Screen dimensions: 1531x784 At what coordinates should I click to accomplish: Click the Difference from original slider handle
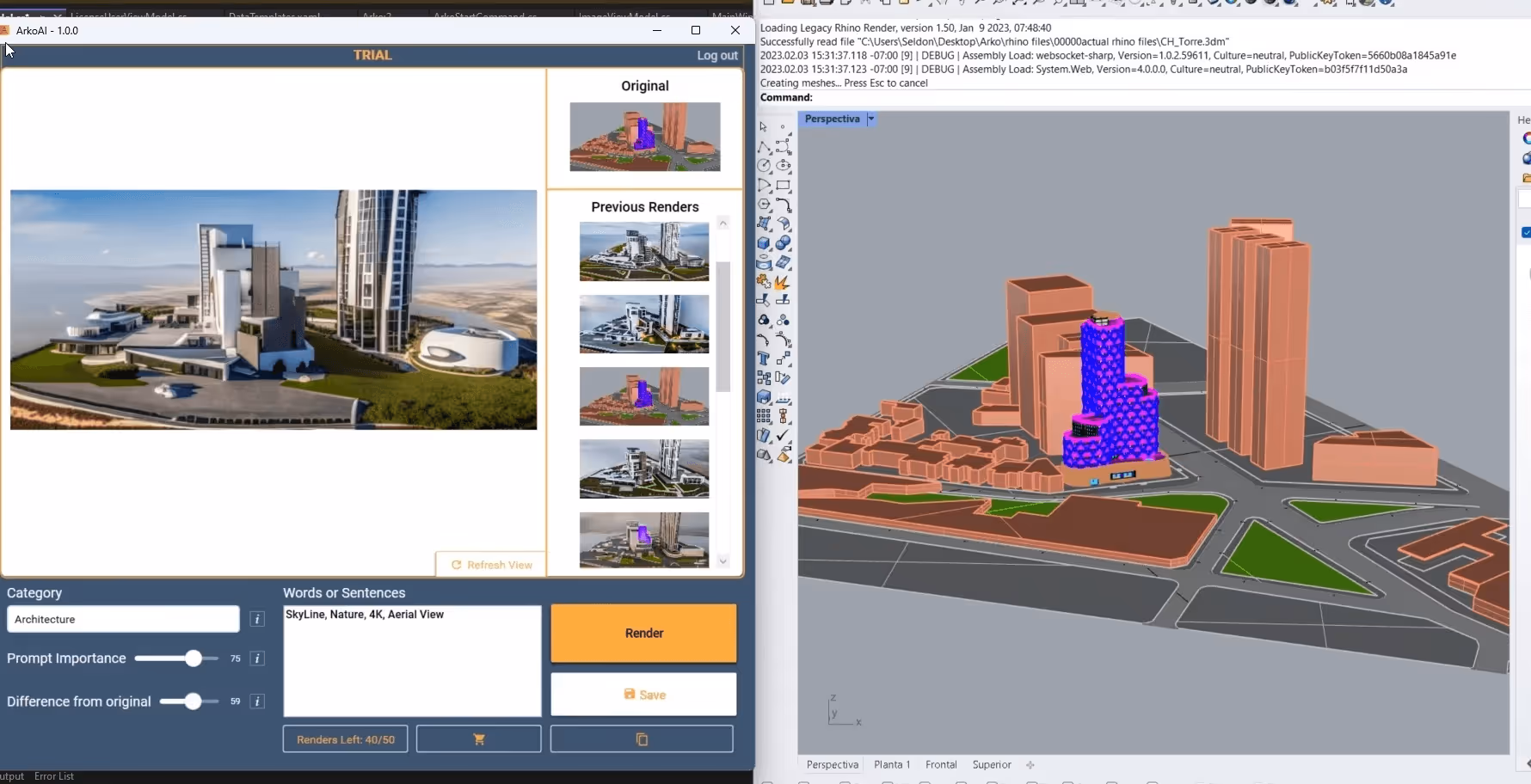193,701
